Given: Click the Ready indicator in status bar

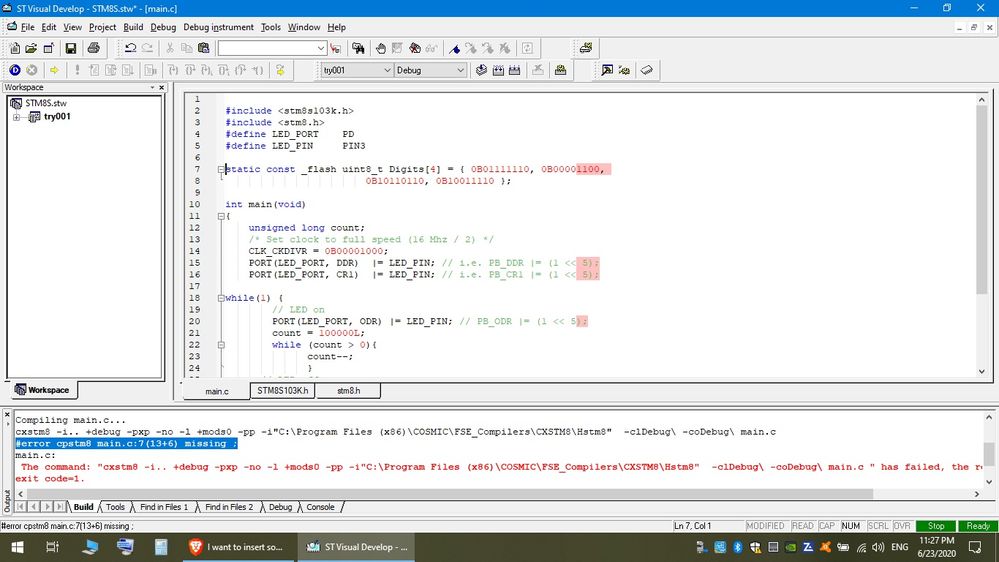Looking at the screenshot, I should (978, 526).
